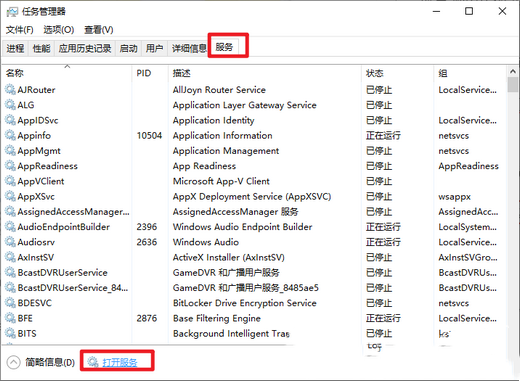Sort by the PID column header

point(150,73)
